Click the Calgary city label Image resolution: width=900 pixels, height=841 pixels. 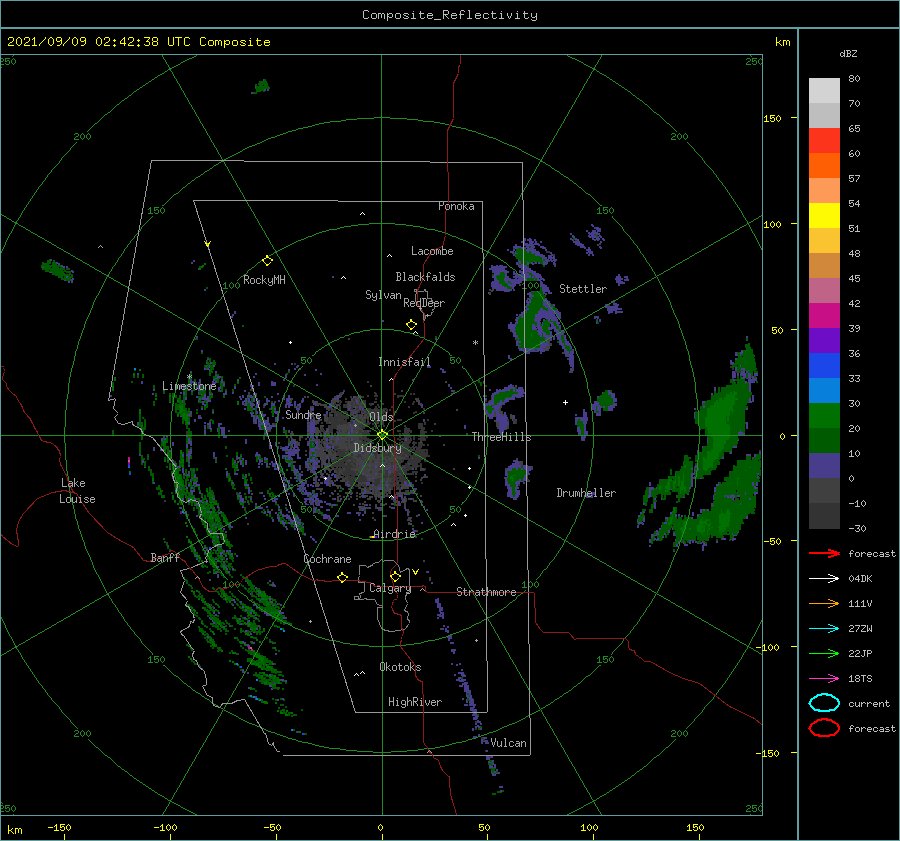pos(390,588)
